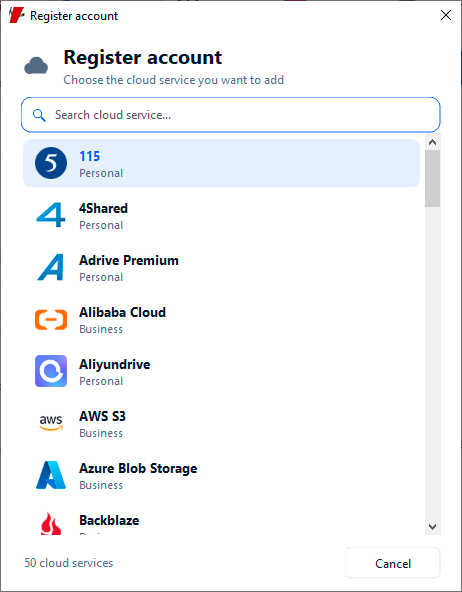This screenshot has width=462, height=592.
Task: Click the list scrollbar down arrow
Action: [433, 527]
